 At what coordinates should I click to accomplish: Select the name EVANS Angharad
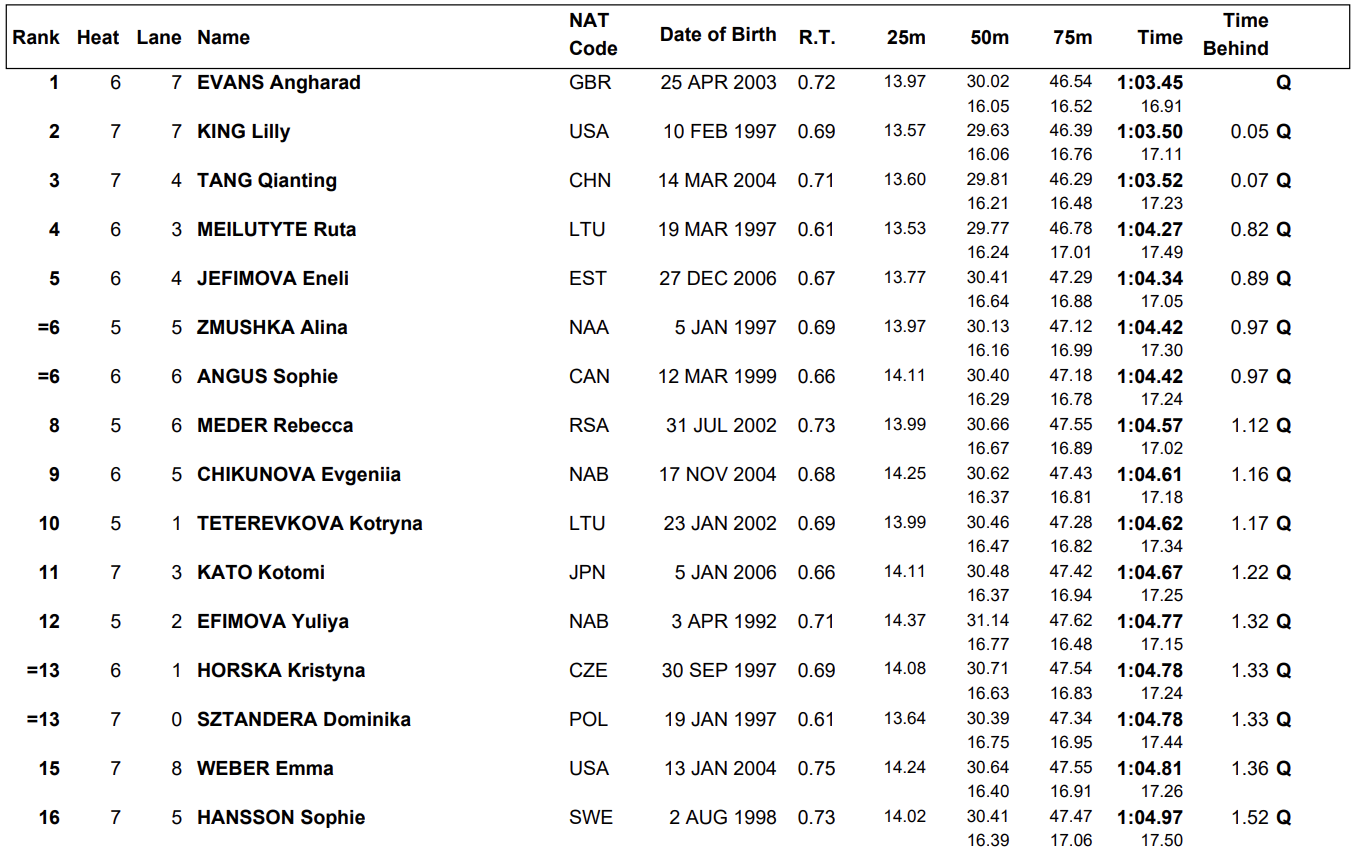pyautogui.click(x=279, y=83)
